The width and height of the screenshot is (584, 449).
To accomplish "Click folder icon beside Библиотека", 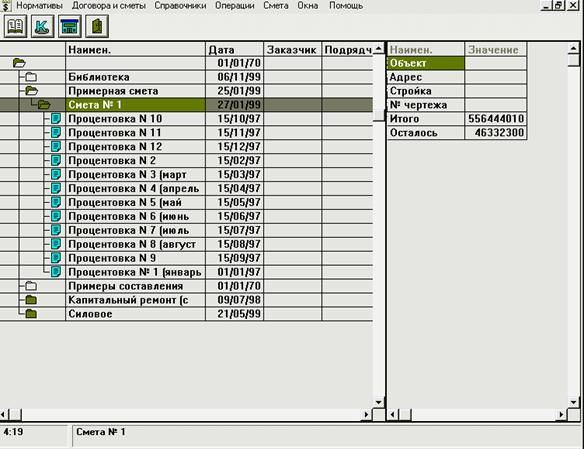I will point(31,77).
